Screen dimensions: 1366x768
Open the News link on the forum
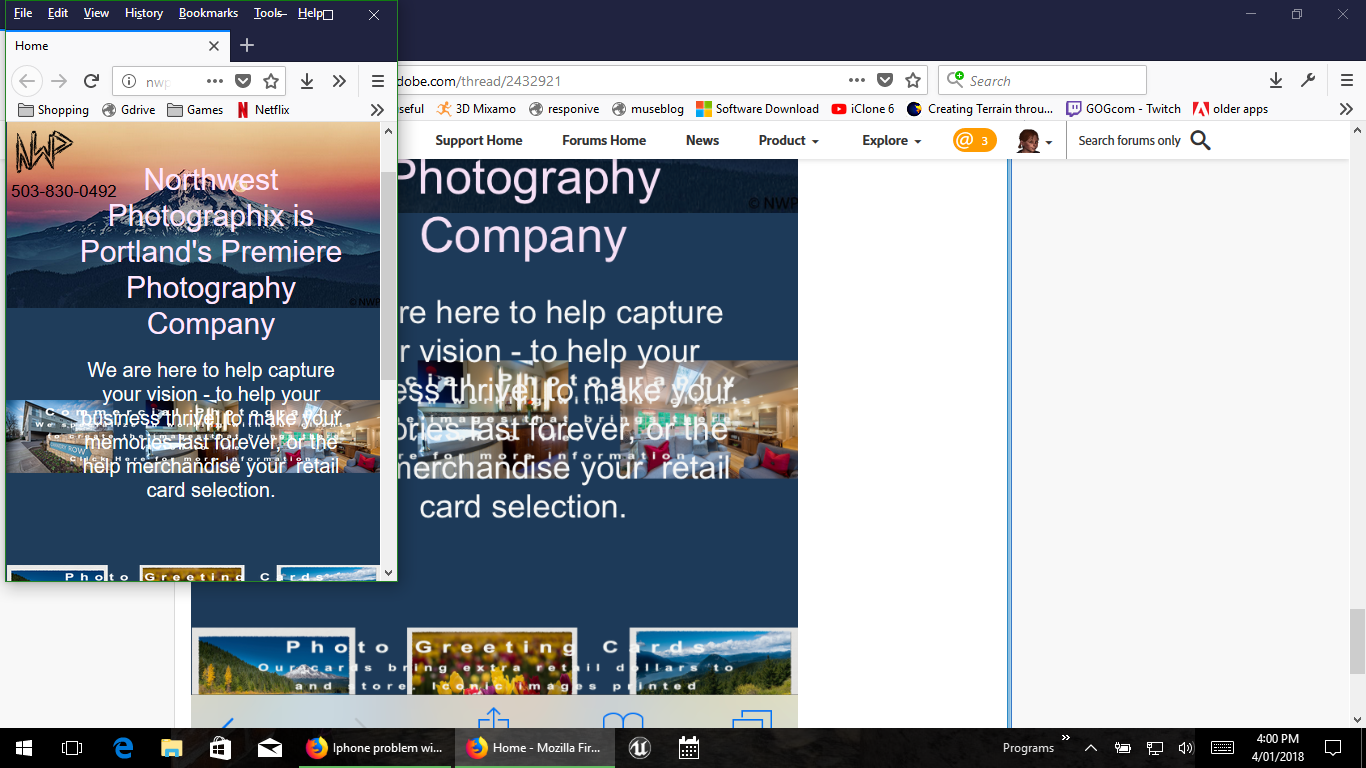pos(702,141)
